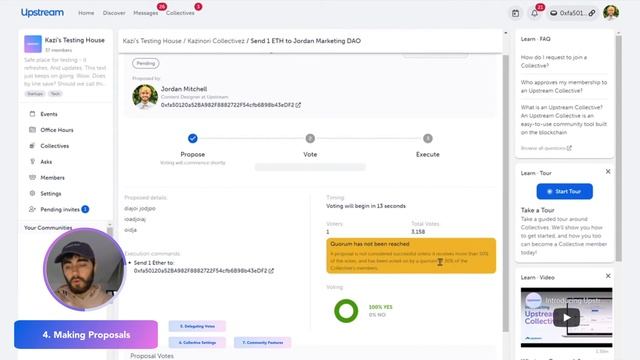The height and width of the screenshot is (360, 640).
Task: Click Kazinori Collectivez breadcrumb link
Action: click(x=216, y=41)
